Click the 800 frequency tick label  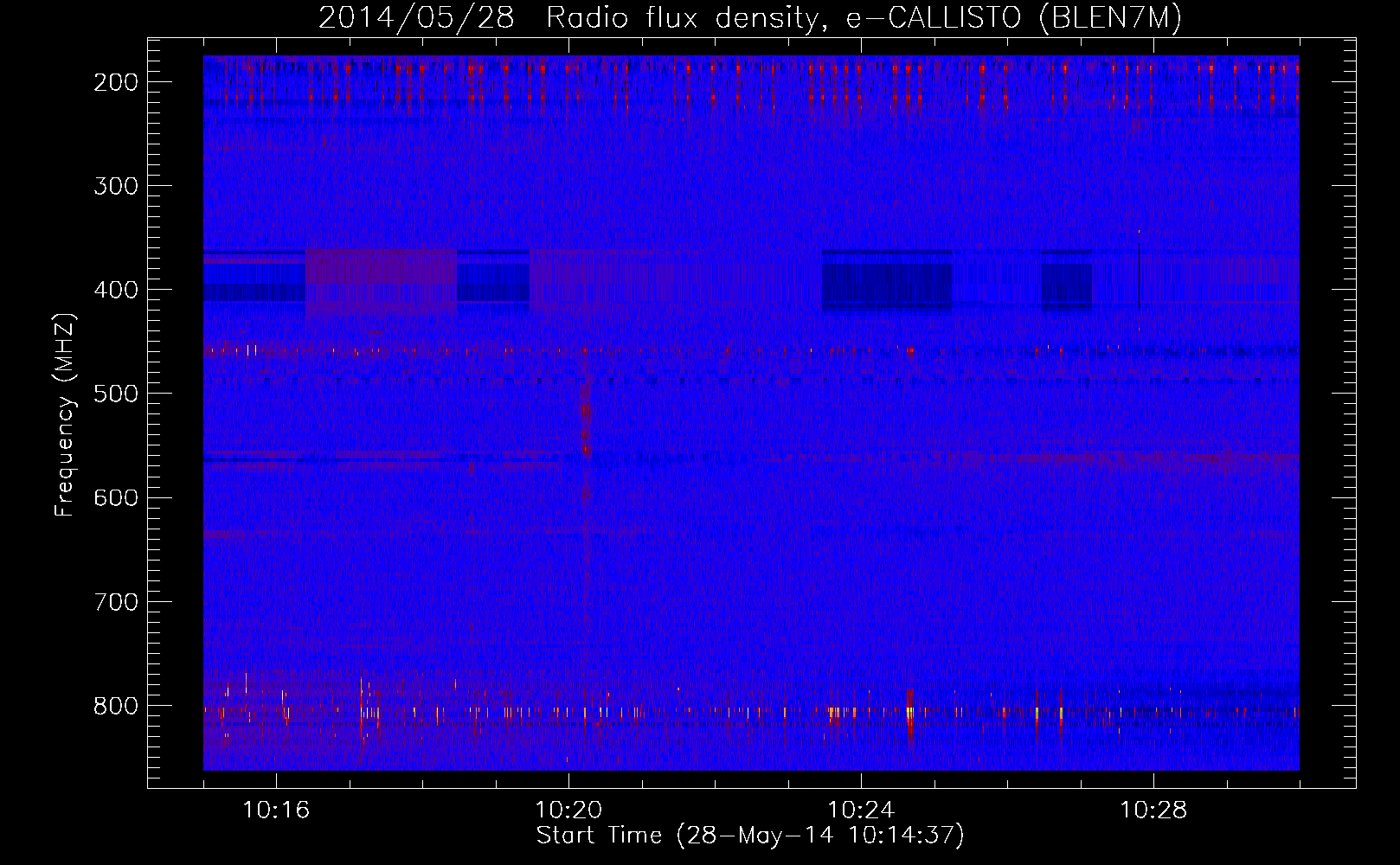(x=115, y=705)
